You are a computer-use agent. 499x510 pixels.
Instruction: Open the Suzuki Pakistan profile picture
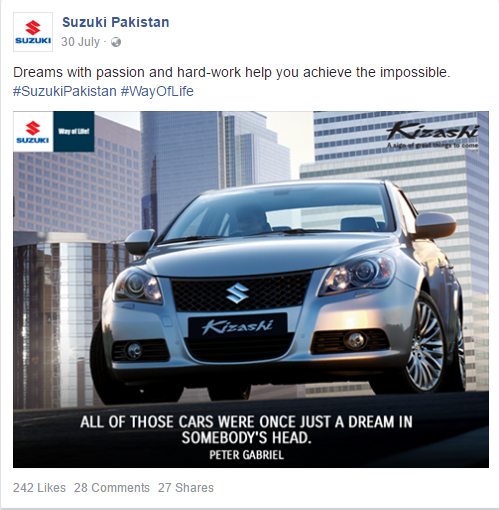pos(33,32)
